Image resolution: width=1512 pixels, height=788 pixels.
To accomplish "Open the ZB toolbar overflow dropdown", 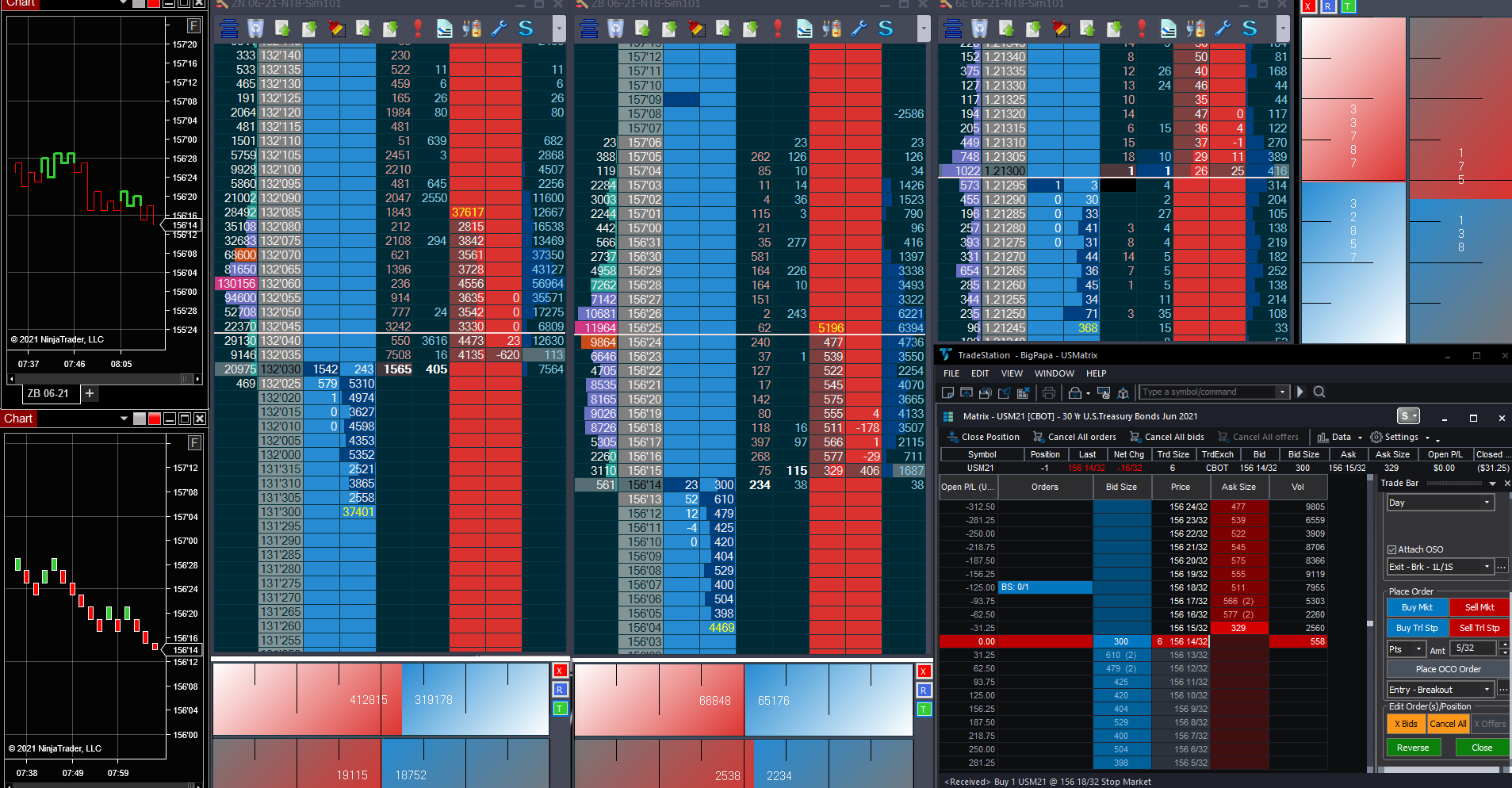I will 923,29.
